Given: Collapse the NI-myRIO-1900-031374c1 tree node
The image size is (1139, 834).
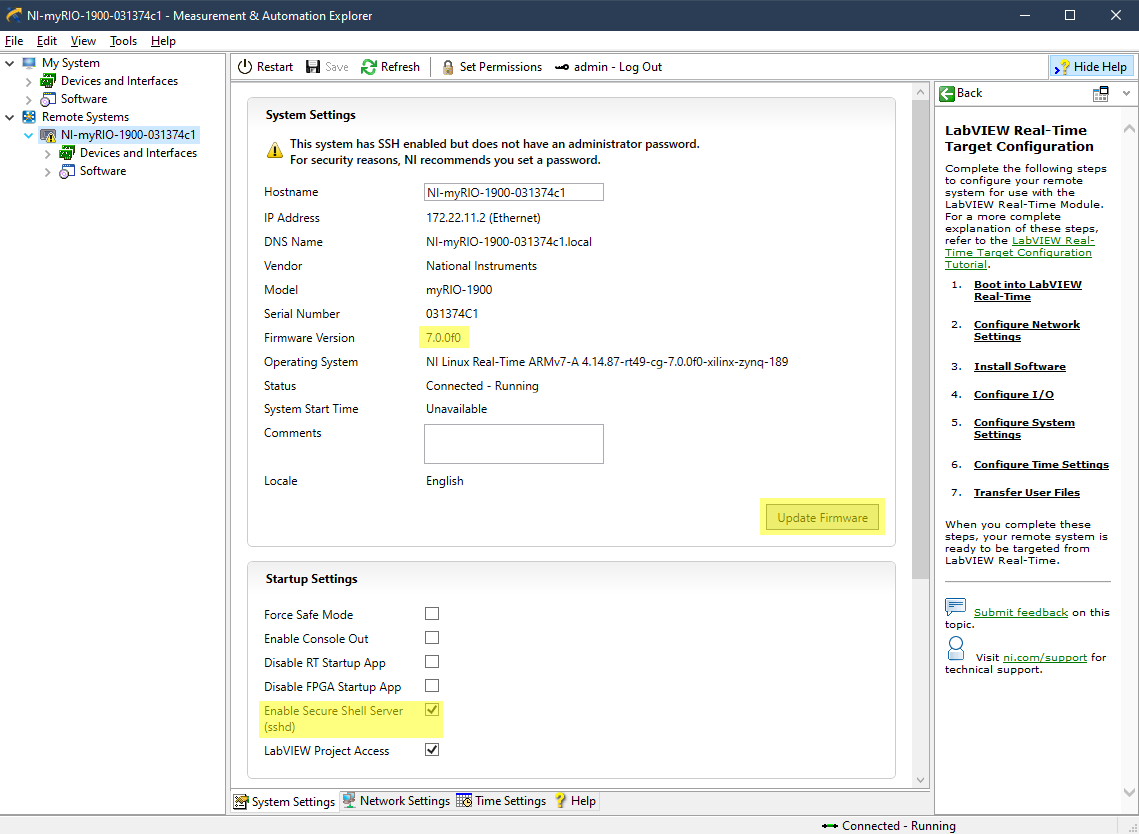Looking at the screenshot, I should click(28, 135).
